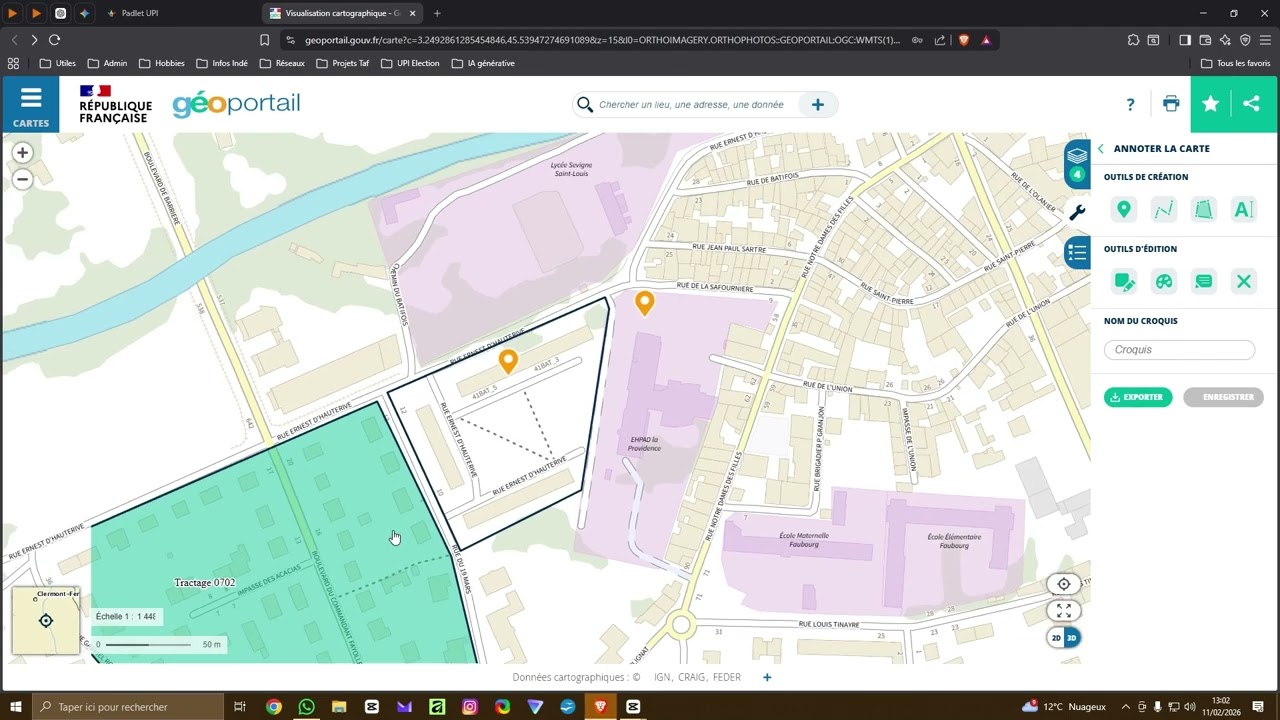Switch map view to 2D

tap(1056, 638)
